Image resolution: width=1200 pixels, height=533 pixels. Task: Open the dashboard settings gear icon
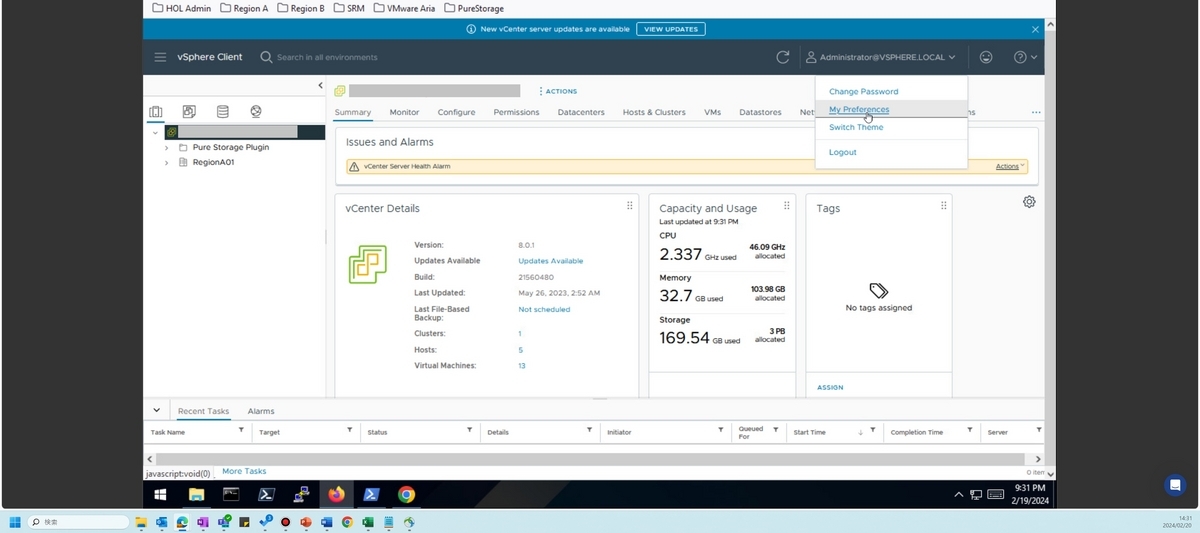point(1029,202)
